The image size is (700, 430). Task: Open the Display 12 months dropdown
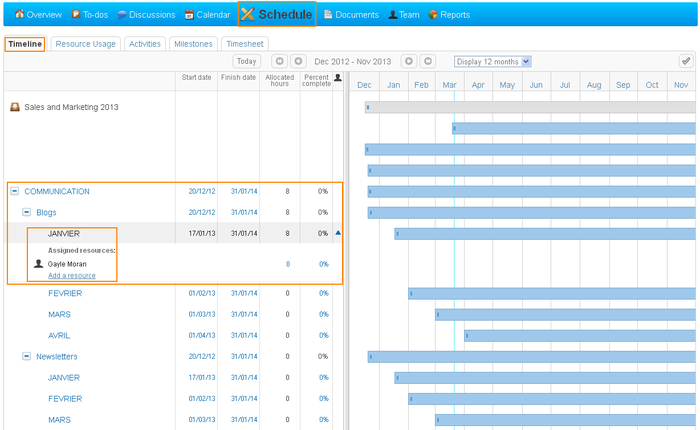click(492, 62)
